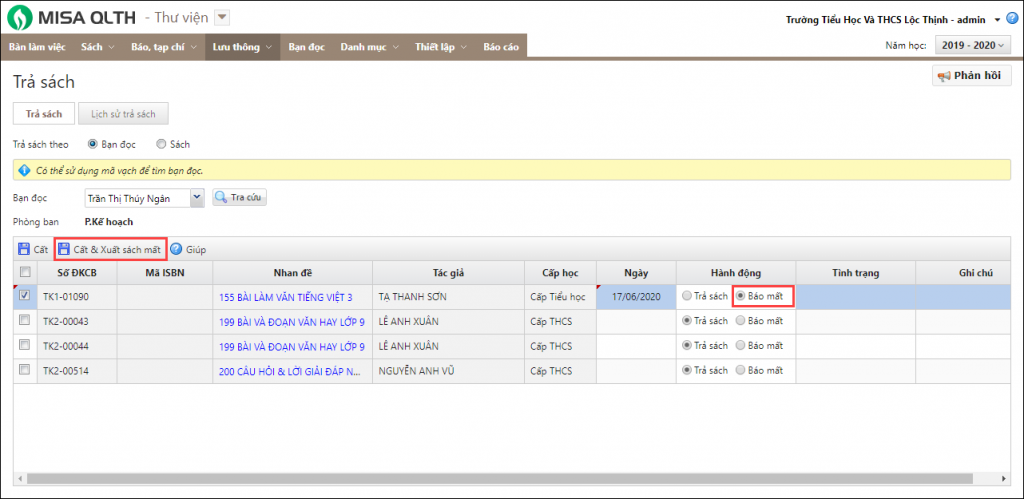Check the row TK2-00044 checkbox
Image resolution: width=1024 pixels, height=499 pixels.
point(25,345)
